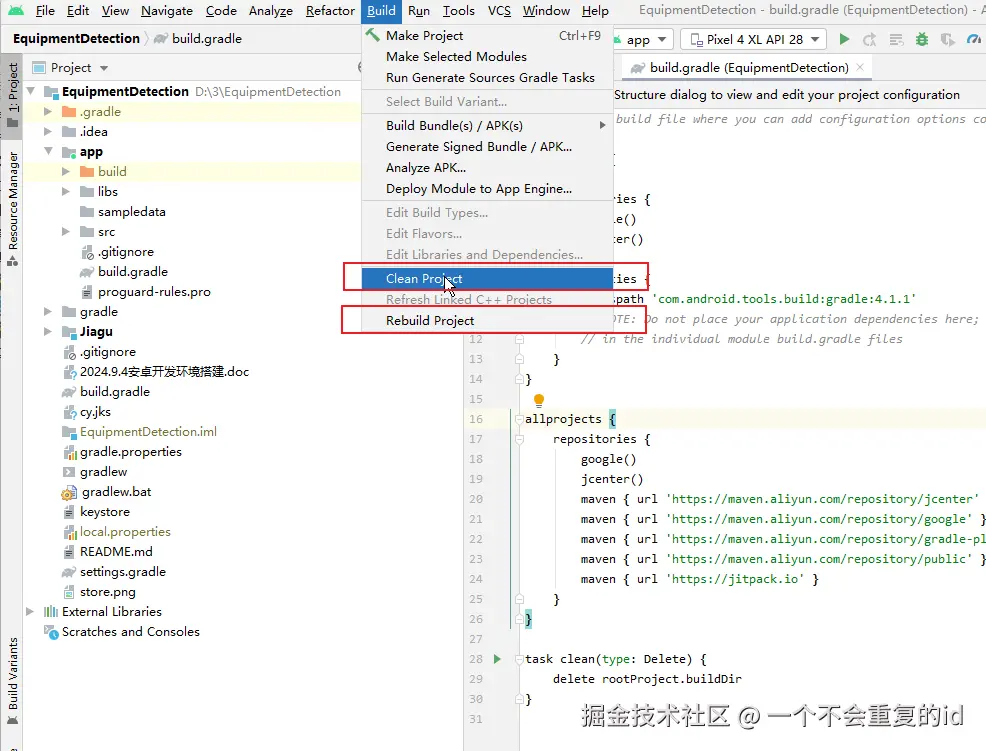Click the Apply Code Changes icon
Image resolution: width=986 pixels, height=751 pixels.
click(x=896, y=40)
